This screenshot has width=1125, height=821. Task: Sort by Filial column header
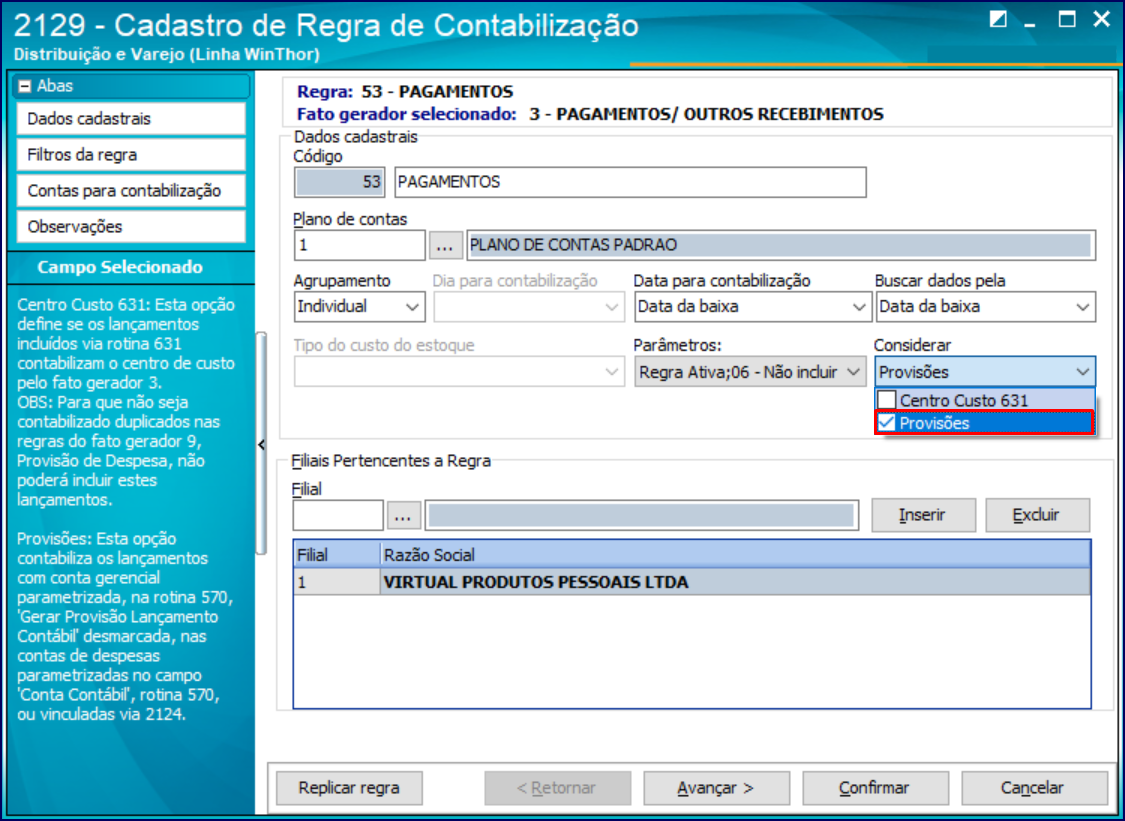point(336,555)
